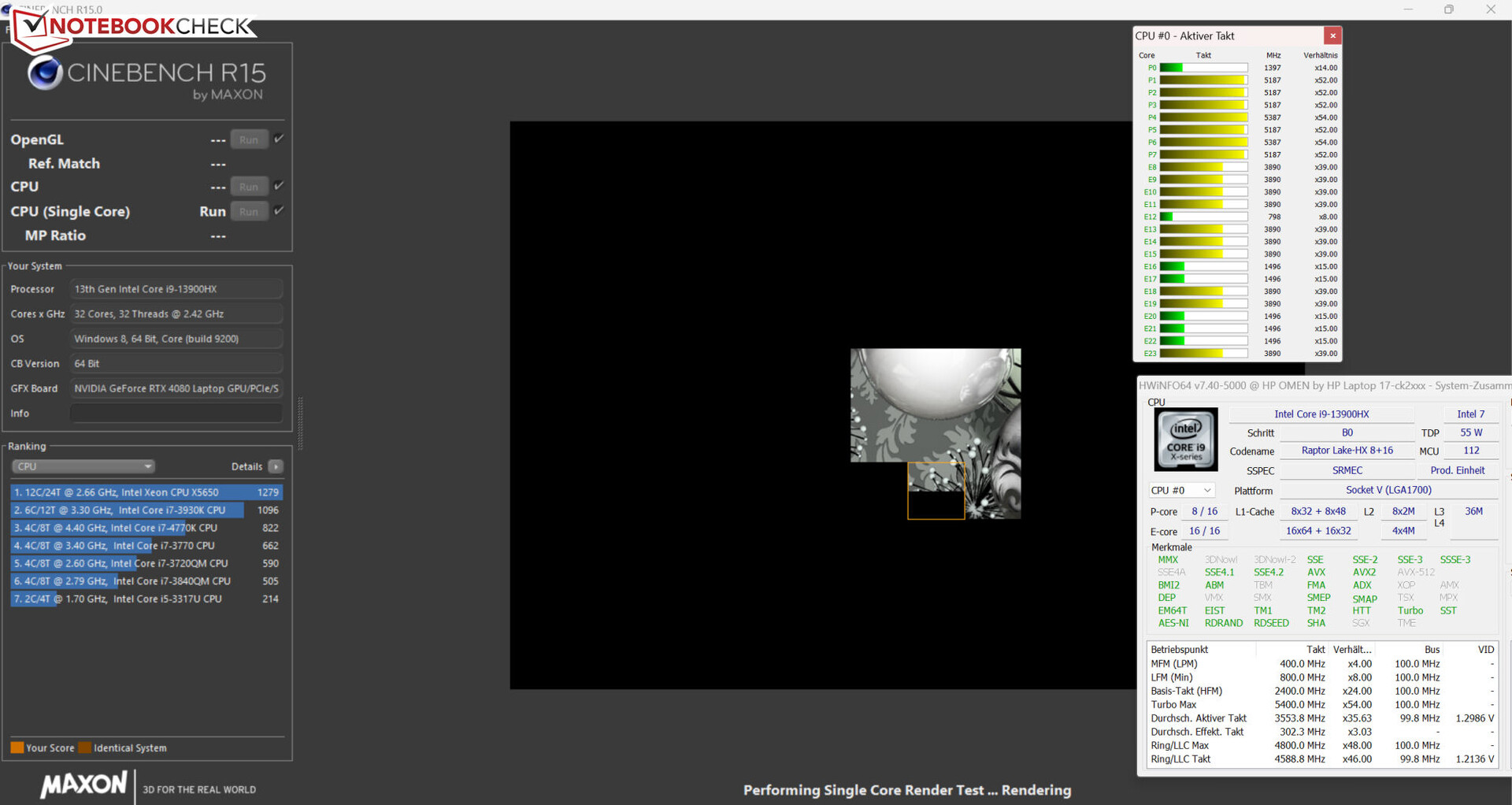The width and height of the screenshot is (1512, 805).
Task: Click the MAXON logo at the bottom
Action: 83,785
